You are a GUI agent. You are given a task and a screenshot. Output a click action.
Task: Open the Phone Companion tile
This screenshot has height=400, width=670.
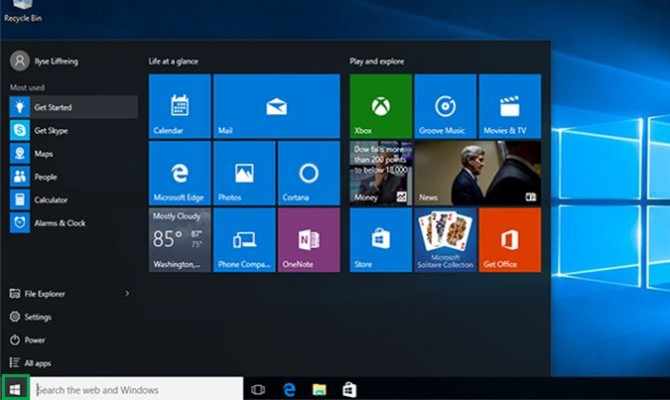[244, 240]
